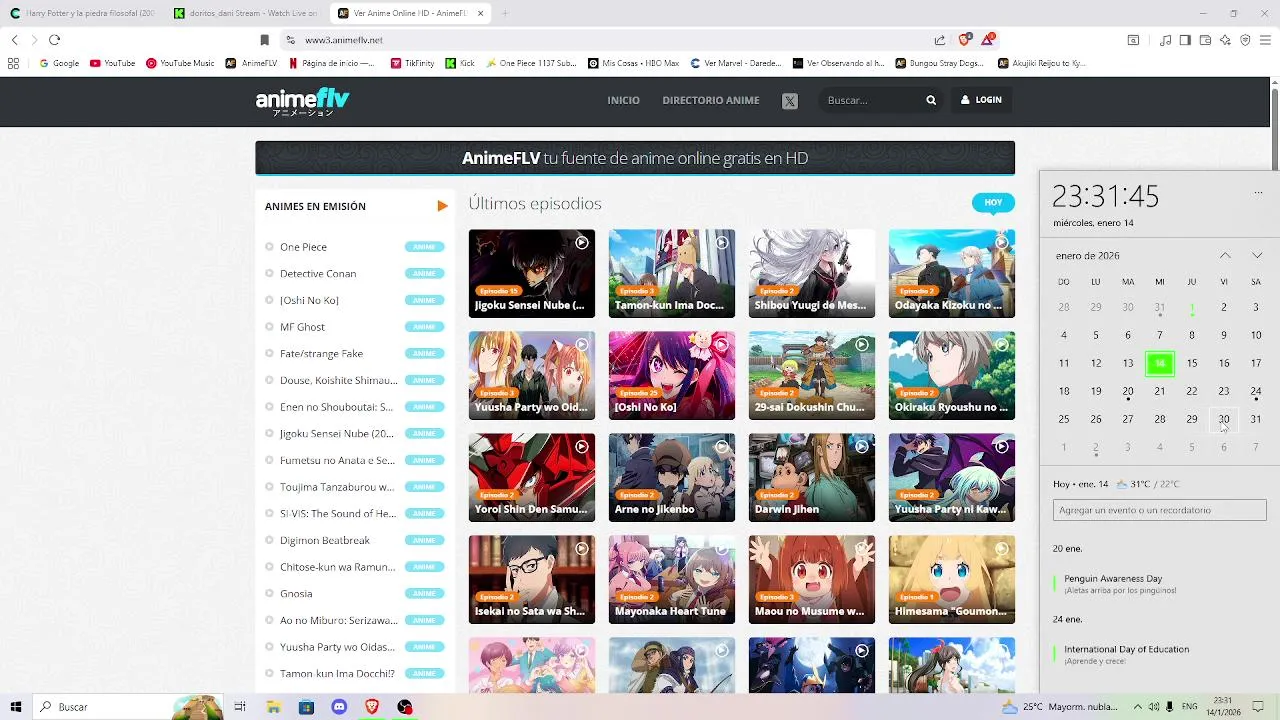Click the ENG language indicator in tray

[x=1190, y=707]
